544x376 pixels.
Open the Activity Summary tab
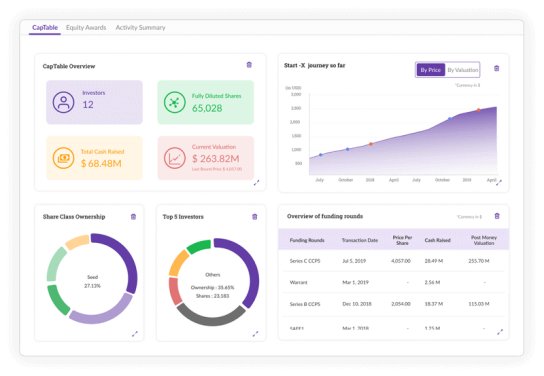point(140,27)
